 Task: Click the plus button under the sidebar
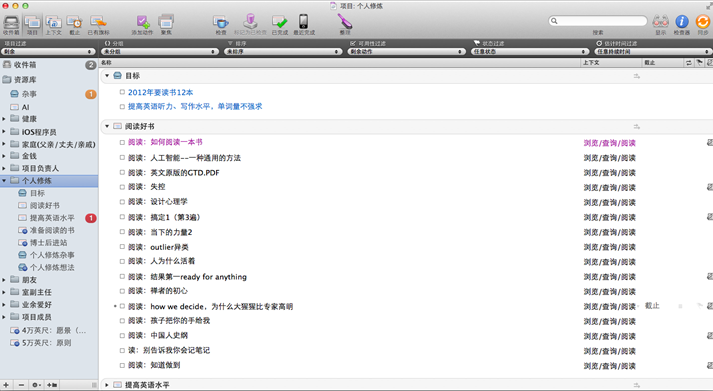point(6,385)
